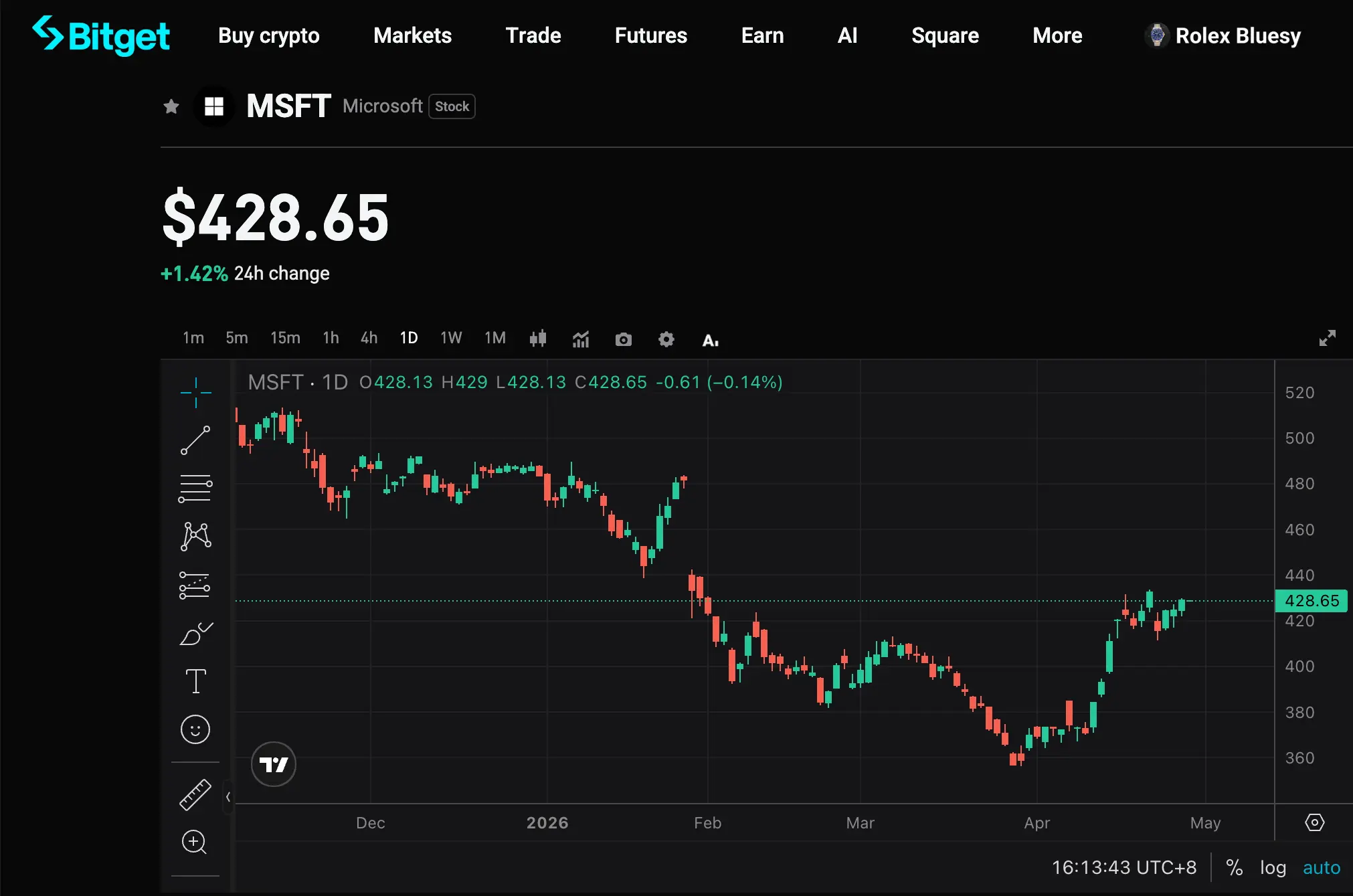Toggle log scale on price axis

pos(1273,868)
